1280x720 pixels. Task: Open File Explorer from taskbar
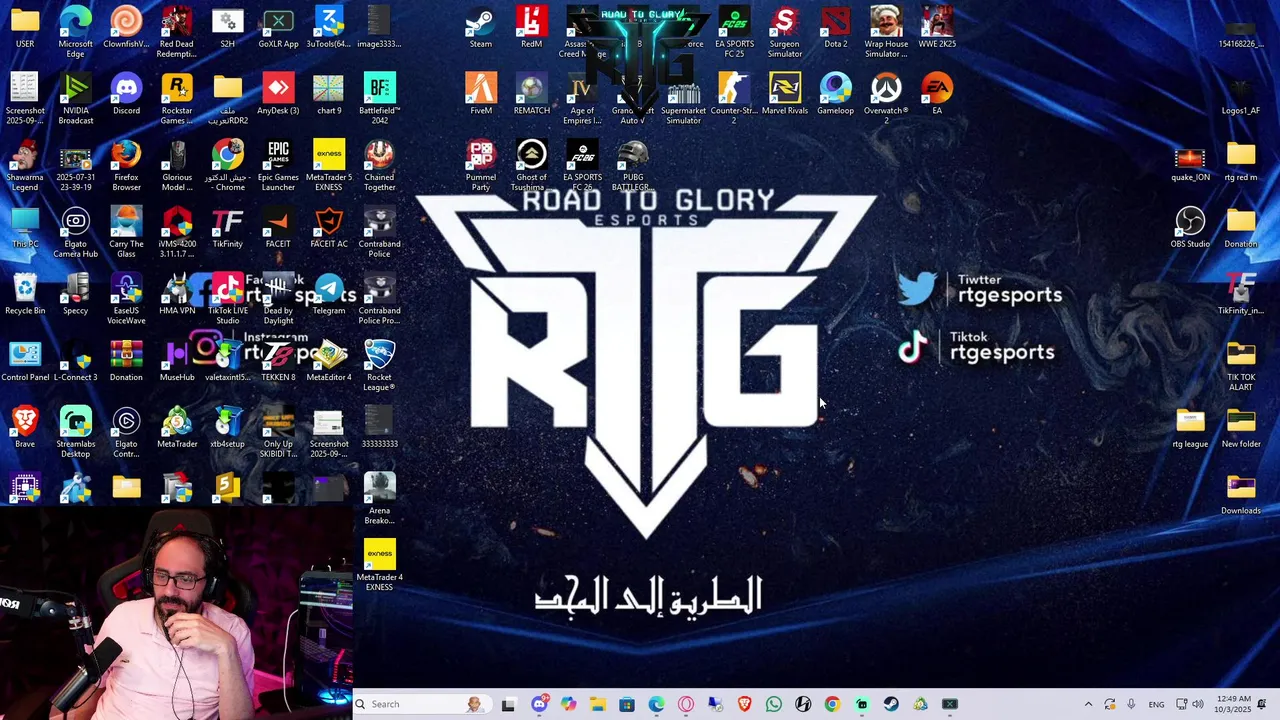pos(597,704)
